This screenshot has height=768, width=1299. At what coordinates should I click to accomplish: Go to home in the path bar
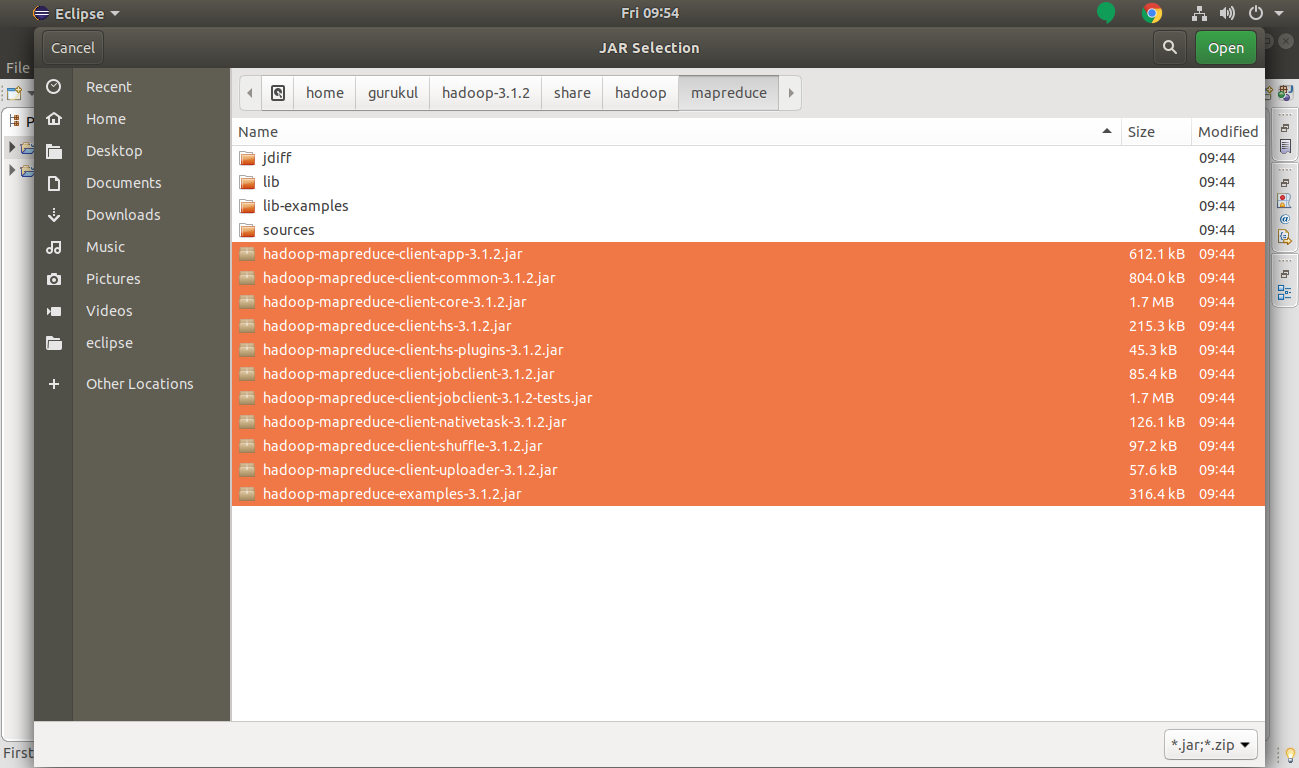[x=325, y=93]
